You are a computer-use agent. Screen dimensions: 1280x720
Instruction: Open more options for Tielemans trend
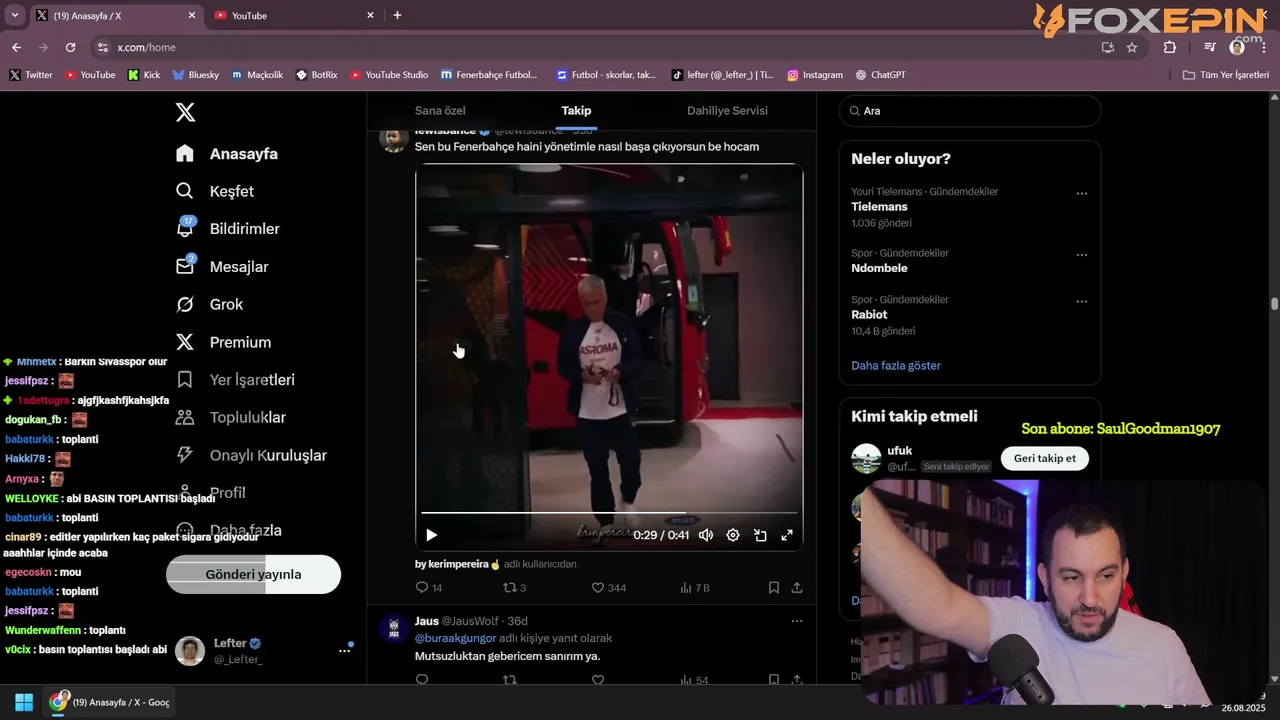[1082, 193]
